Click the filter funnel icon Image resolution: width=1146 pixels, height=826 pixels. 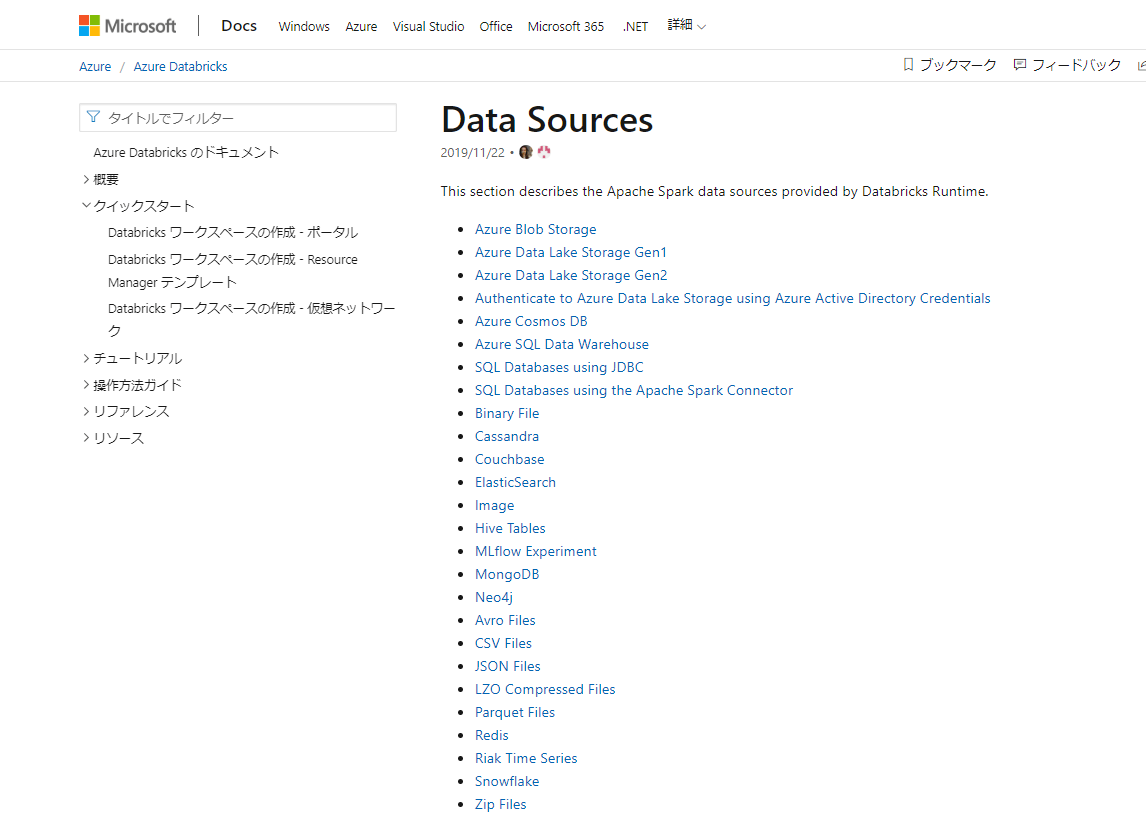click(93, 118)
